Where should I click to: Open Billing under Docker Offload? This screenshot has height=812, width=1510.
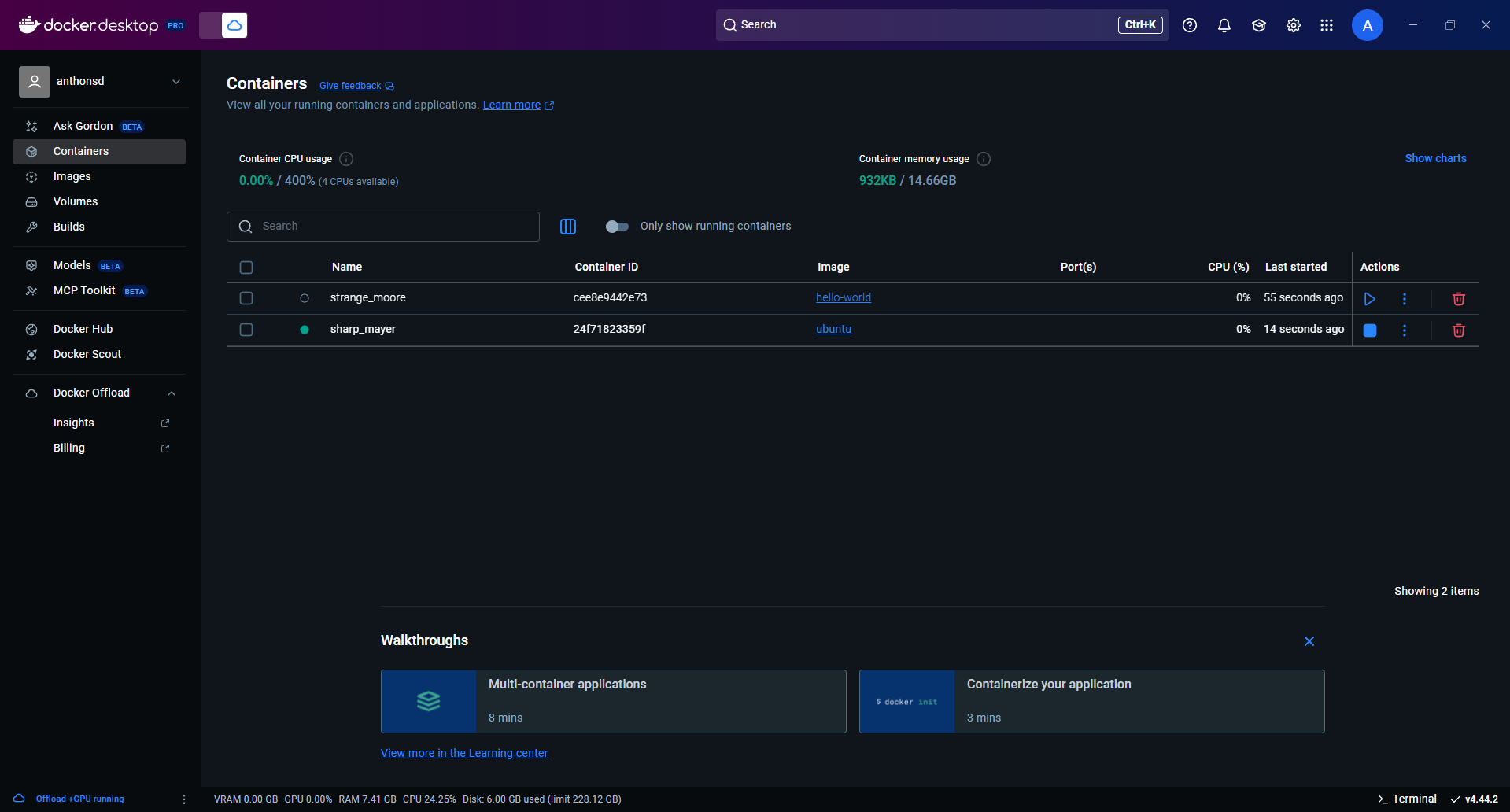coord(68,448)
